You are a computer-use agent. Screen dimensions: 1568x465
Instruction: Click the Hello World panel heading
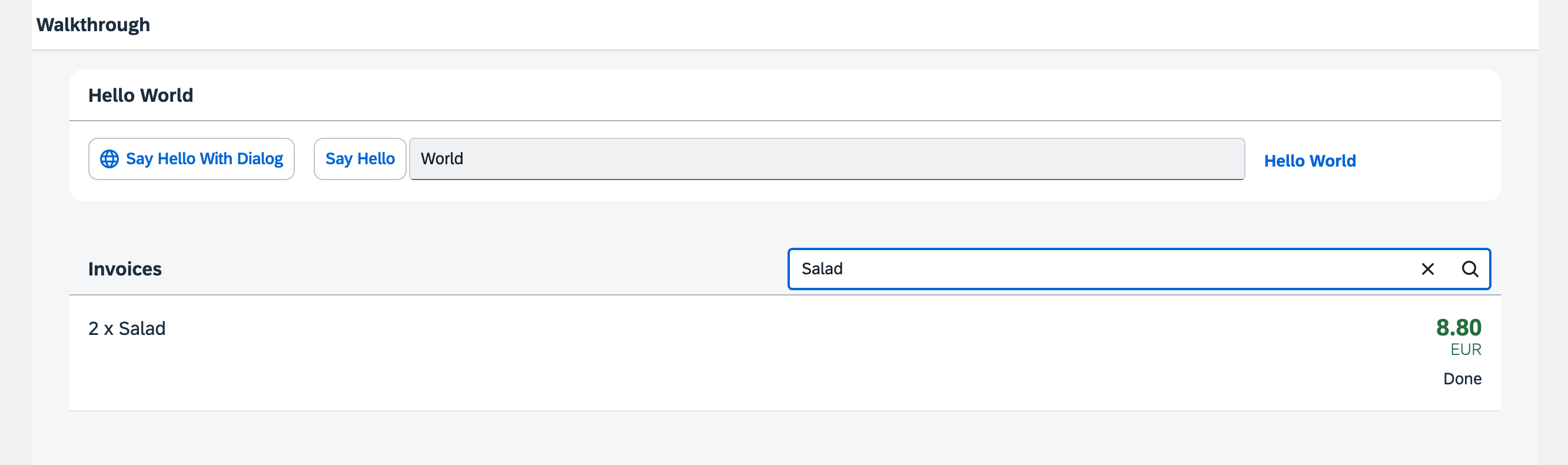(141, 95)
